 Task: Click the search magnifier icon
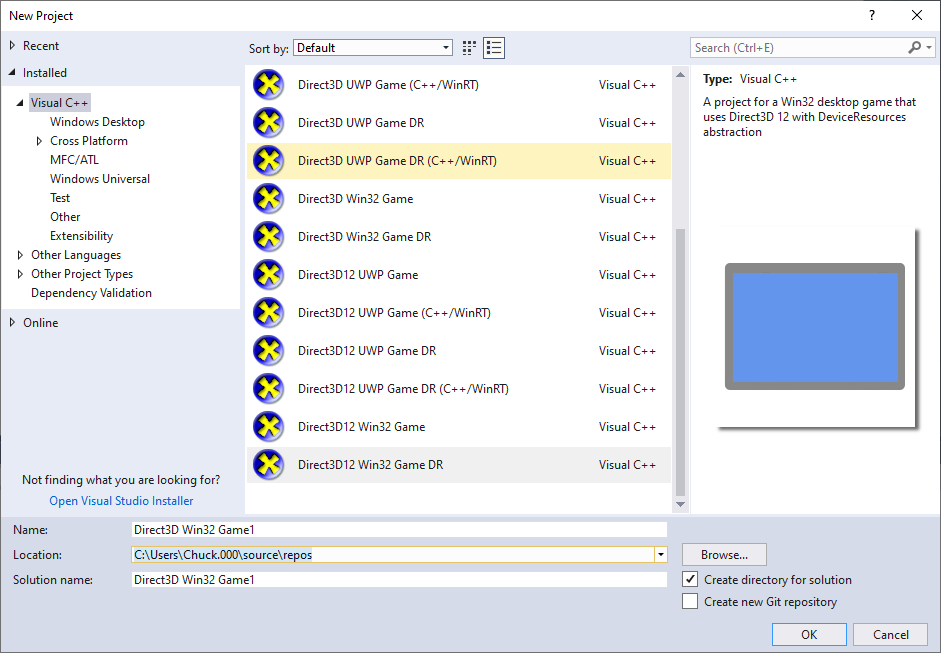pos(914,47)
